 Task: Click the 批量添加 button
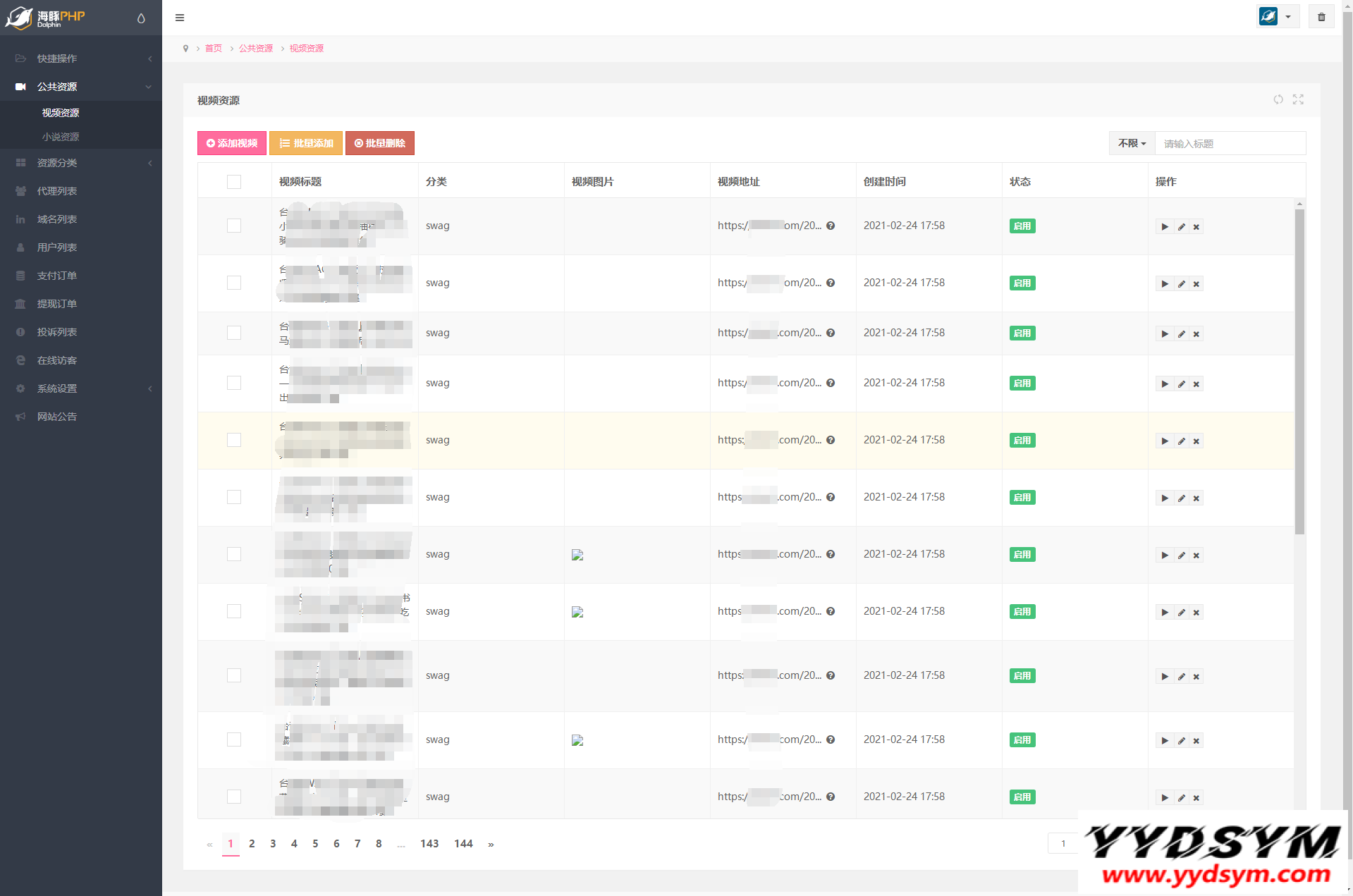[306, 143]
